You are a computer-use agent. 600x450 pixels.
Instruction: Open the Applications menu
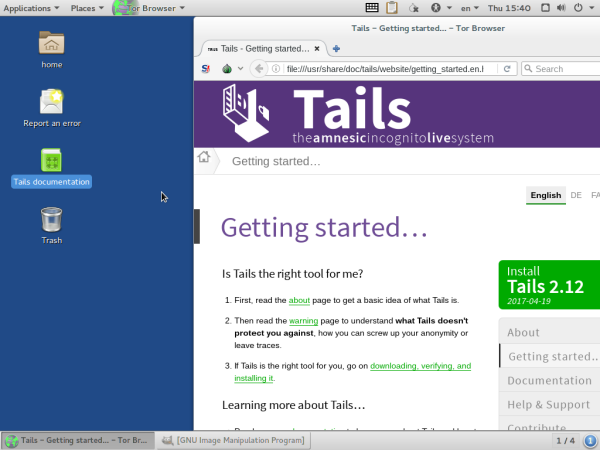(x=32, y=8)
